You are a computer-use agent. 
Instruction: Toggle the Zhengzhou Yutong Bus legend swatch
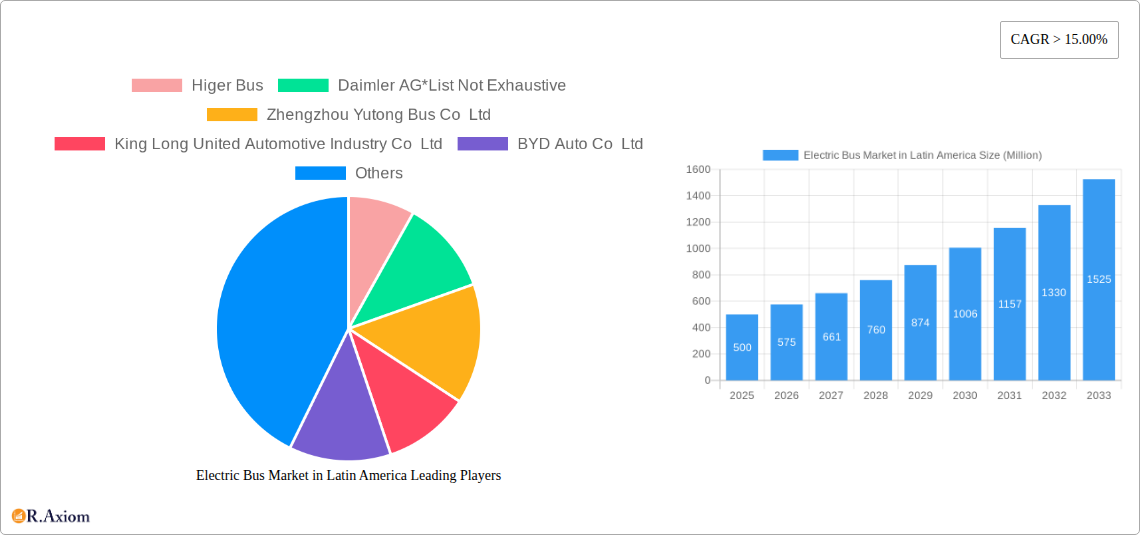point(232,115)
